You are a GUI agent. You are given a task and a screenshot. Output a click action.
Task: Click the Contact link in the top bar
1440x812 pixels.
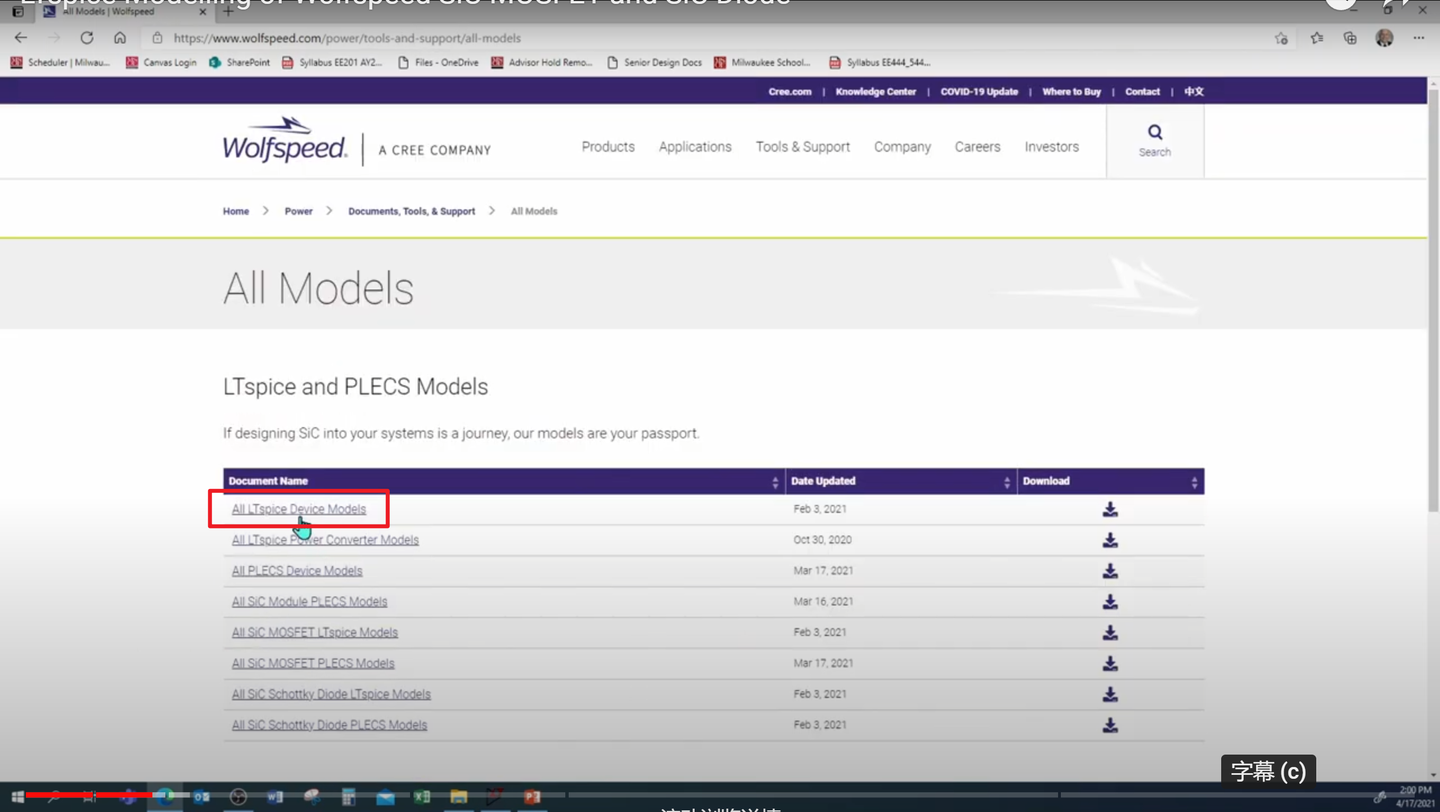click(x=1142, y=91)
